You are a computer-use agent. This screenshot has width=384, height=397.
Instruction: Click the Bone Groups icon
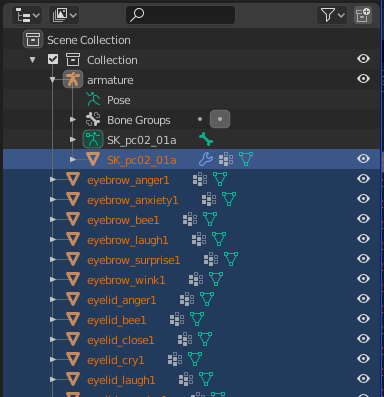[x=93, y=119]
